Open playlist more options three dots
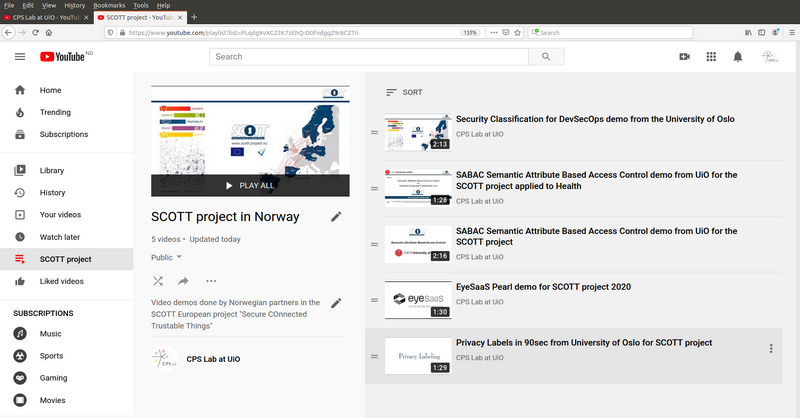 coord(211,281)
